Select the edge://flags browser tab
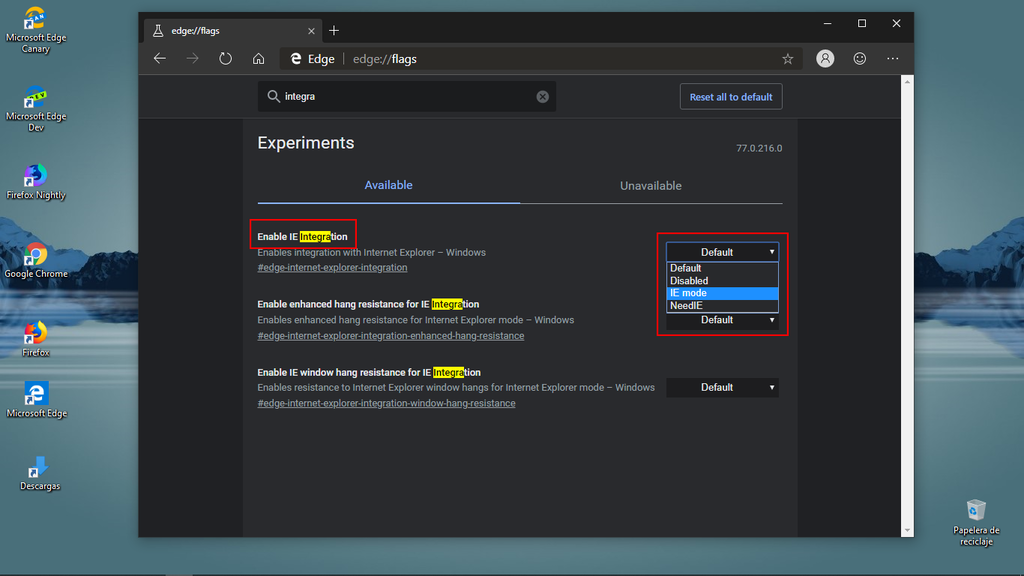 pos(232,31)
